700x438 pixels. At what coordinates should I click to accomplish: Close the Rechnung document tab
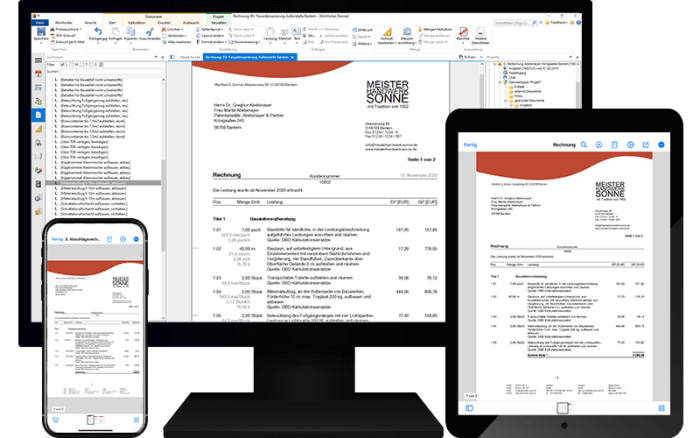click(292, 57)
